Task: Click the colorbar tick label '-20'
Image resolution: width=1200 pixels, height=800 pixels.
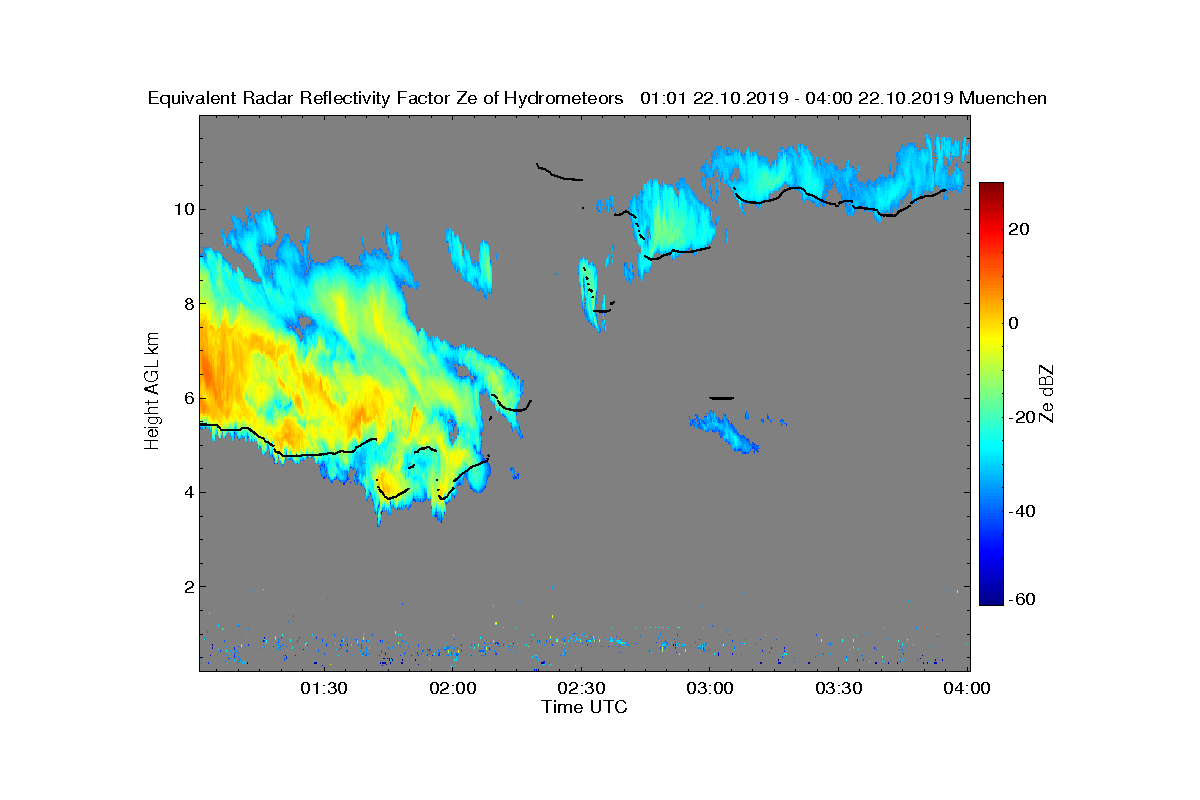Action: pos(1023,417)
